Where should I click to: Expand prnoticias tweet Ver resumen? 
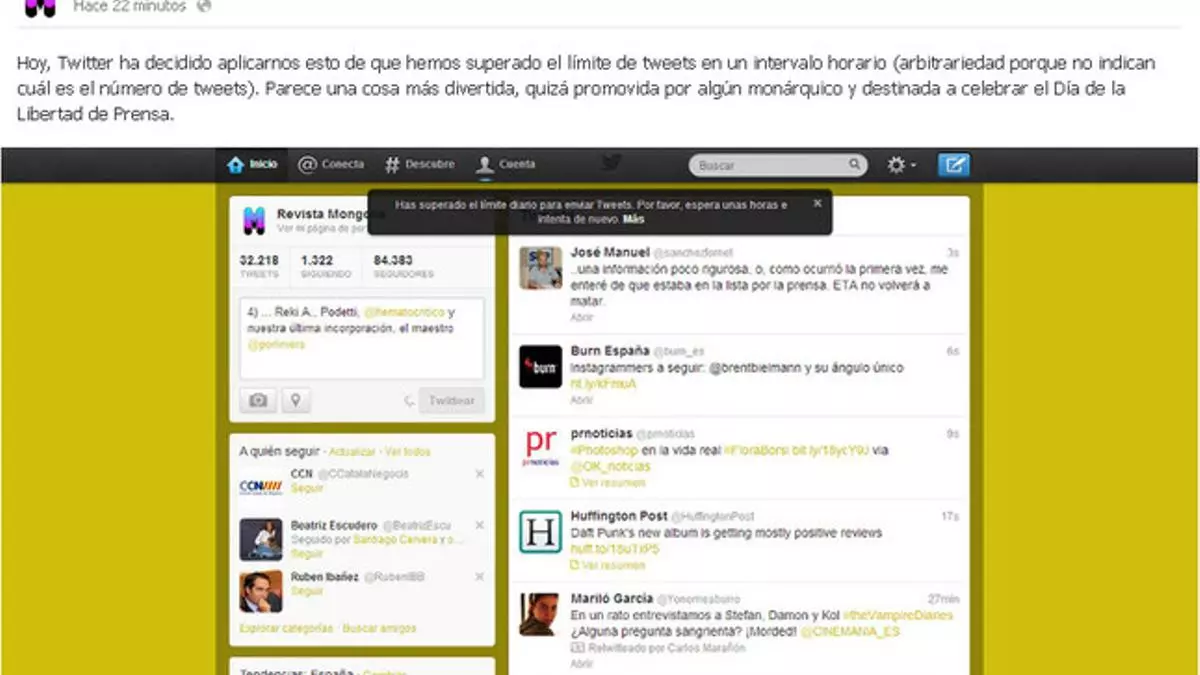(605, 482)
